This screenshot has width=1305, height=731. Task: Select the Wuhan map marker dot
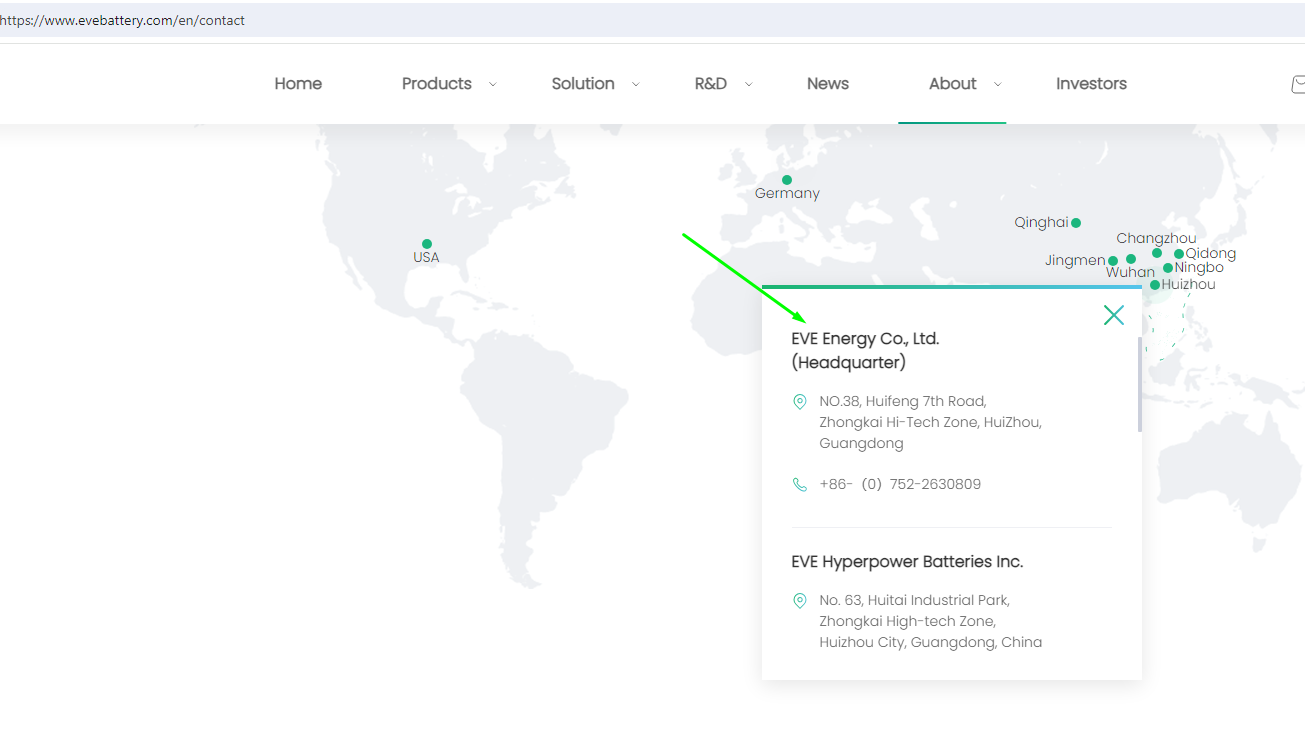point(1131,259)
